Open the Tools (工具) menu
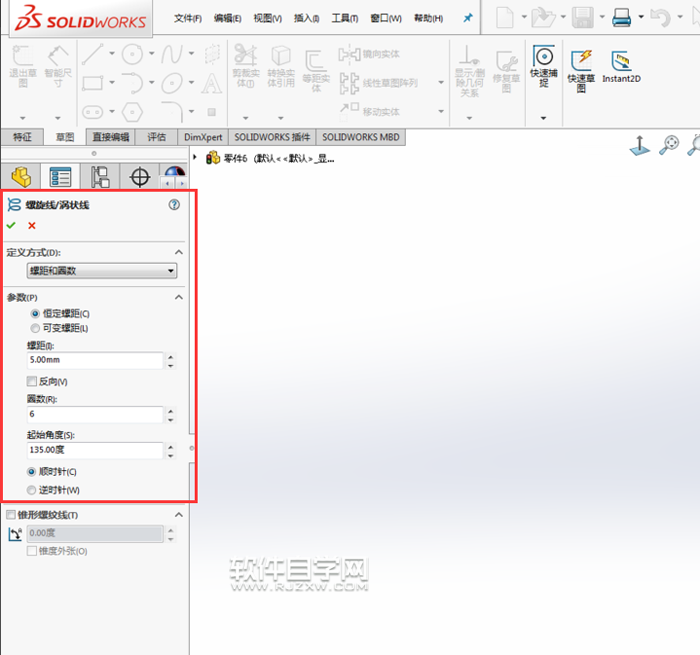Image resolution: width=700 pixels, height=655 pixels. pyautogui.click(x=345, y=18)
